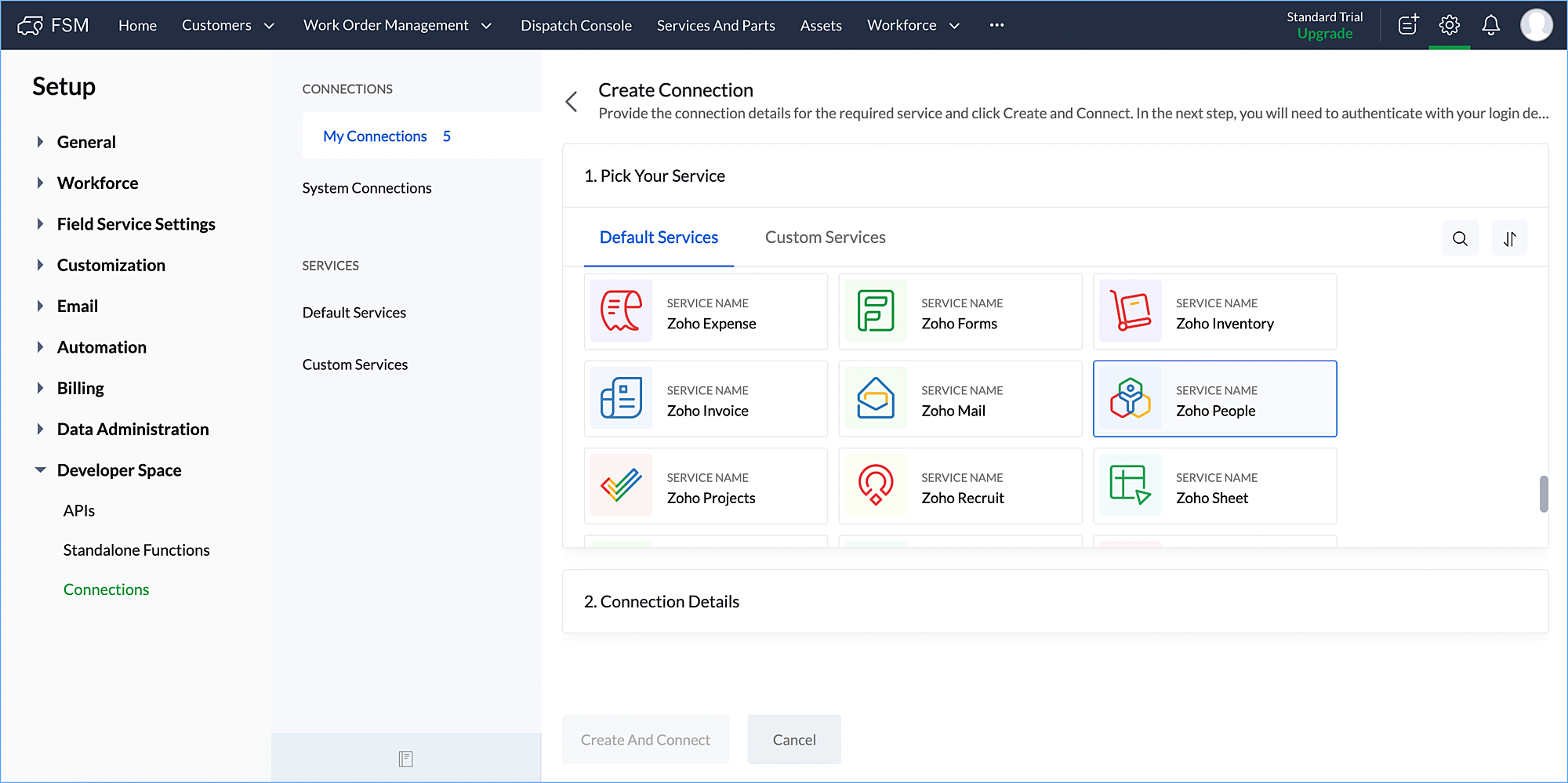1568x783 pixels.
Task: Open Dispatch Console from the top menu
Action: pyautogui.click(x=575, y=25)
